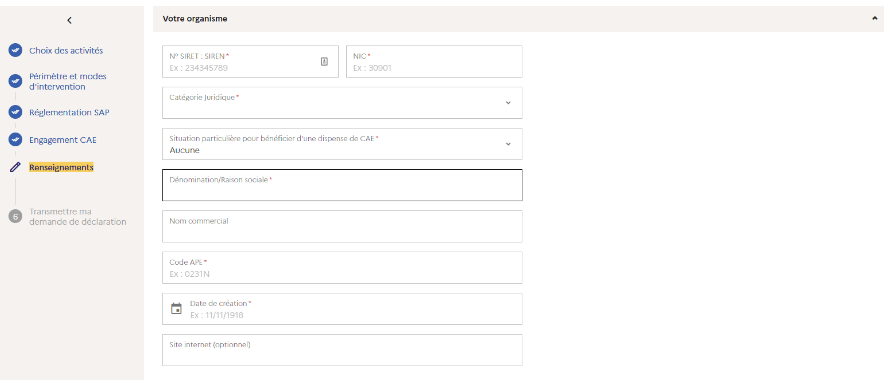Expand Situation particulière CAE dispense dropdown
Image resolution: width=884 pixels, height=380 pixels.
342,144
